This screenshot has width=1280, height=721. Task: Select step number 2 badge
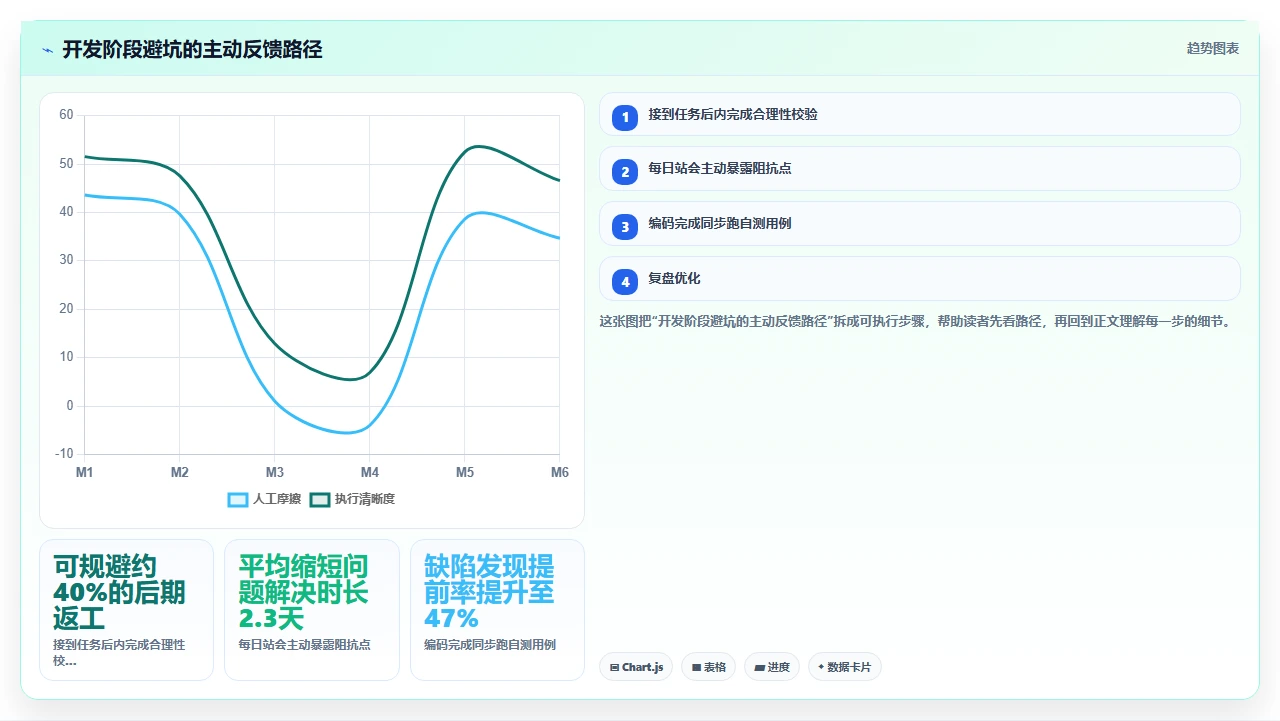click(625, 172)
